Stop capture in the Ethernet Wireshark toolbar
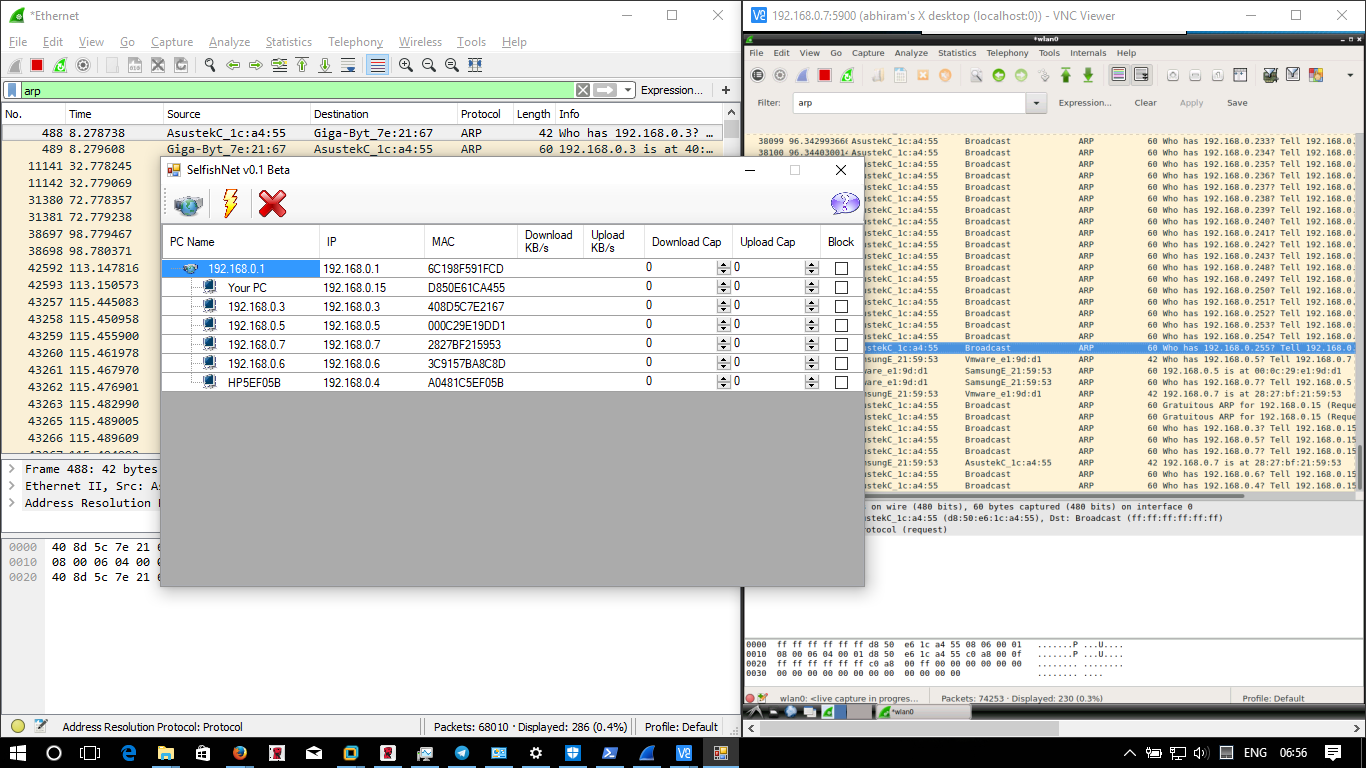Image resolution: width=1366 pixels, height=768 pixels. pyautogui.click(x=37, y=65)
